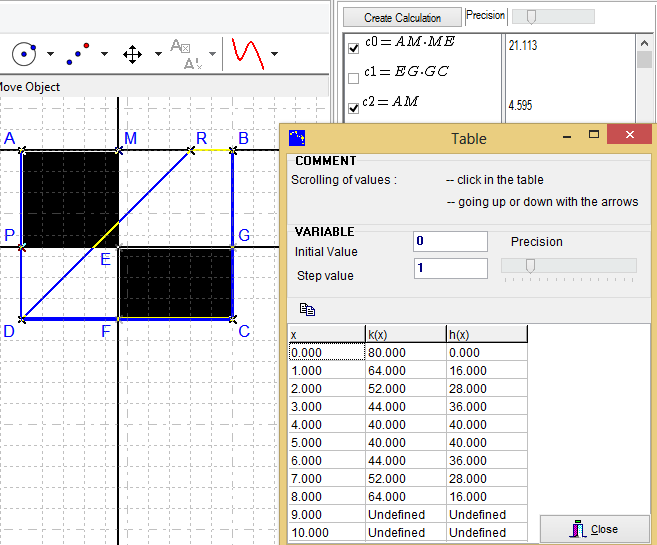Click the x cell 9.000

click(x=327, y=514)
